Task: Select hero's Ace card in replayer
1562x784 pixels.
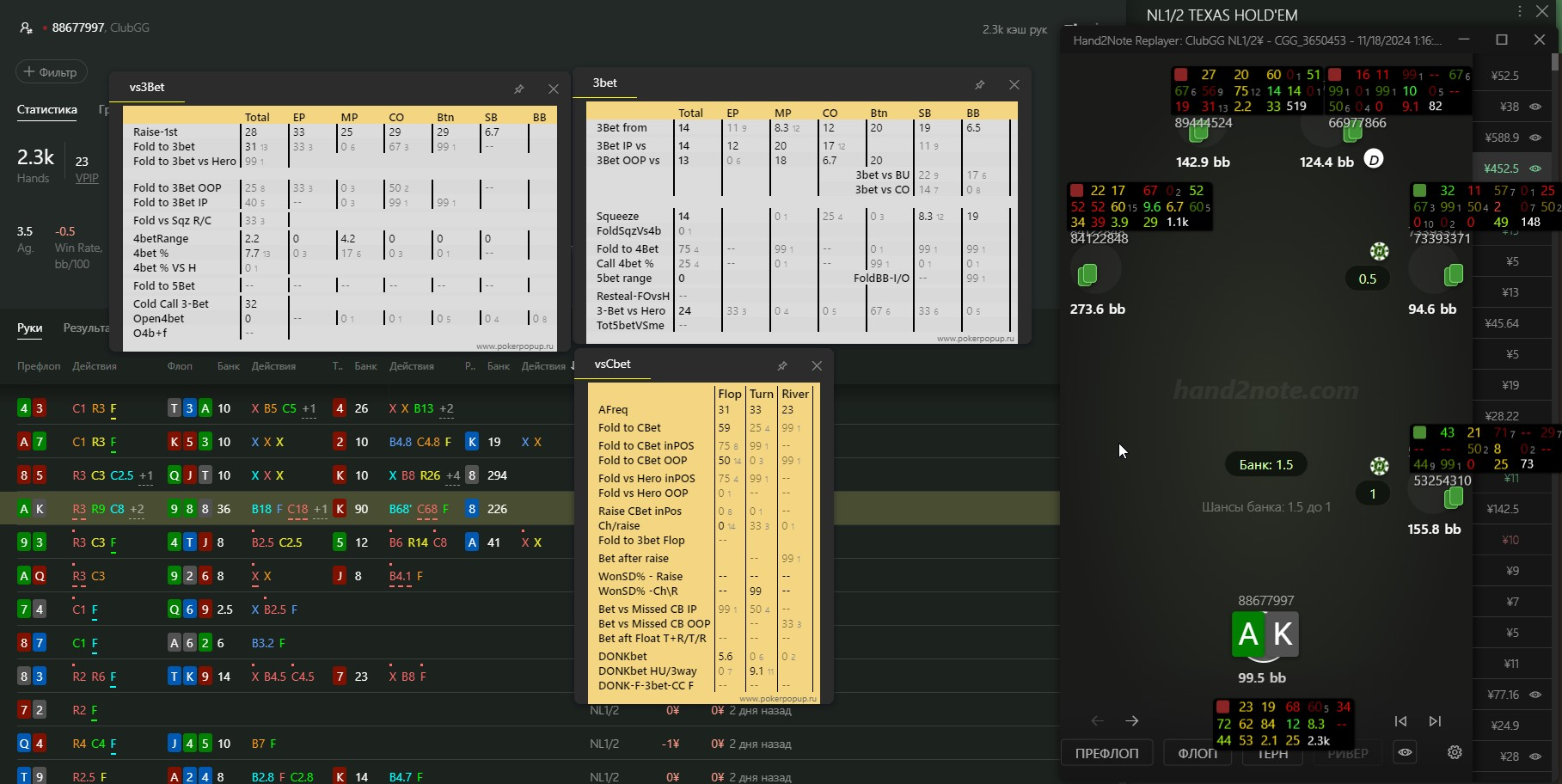Action: point(1248,634)
